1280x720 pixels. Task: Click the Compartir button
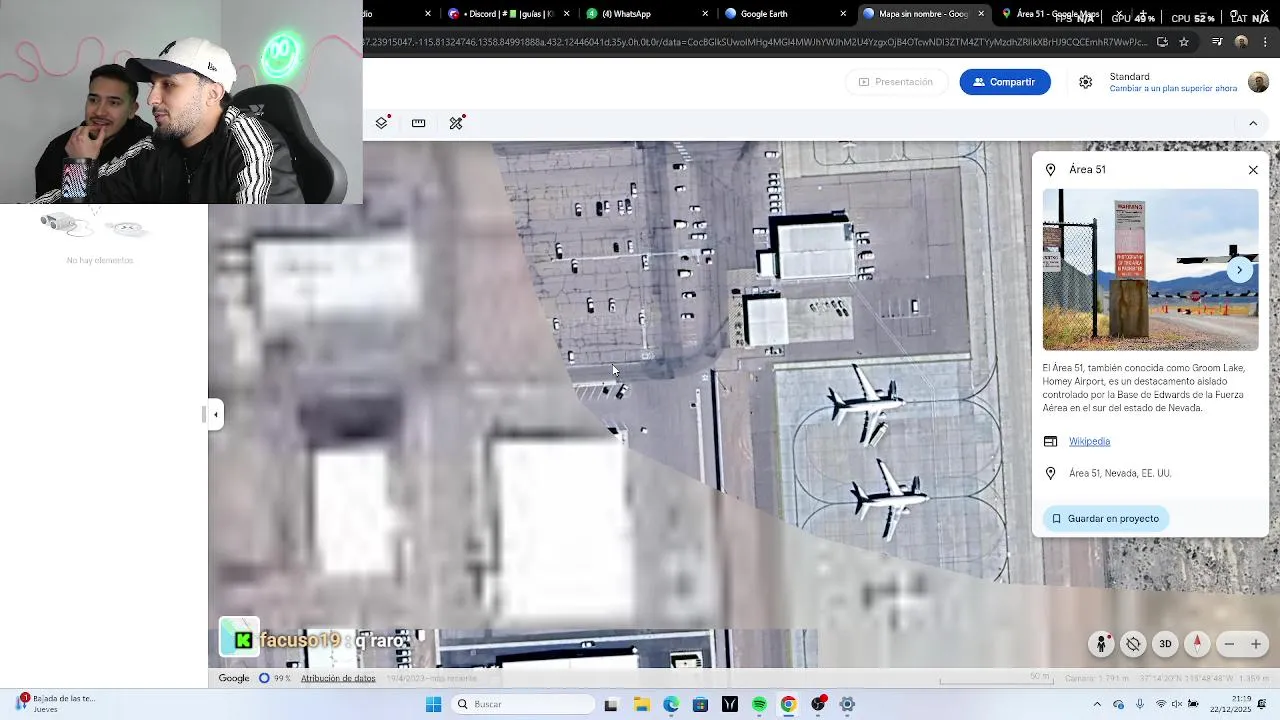point(1005,82)
